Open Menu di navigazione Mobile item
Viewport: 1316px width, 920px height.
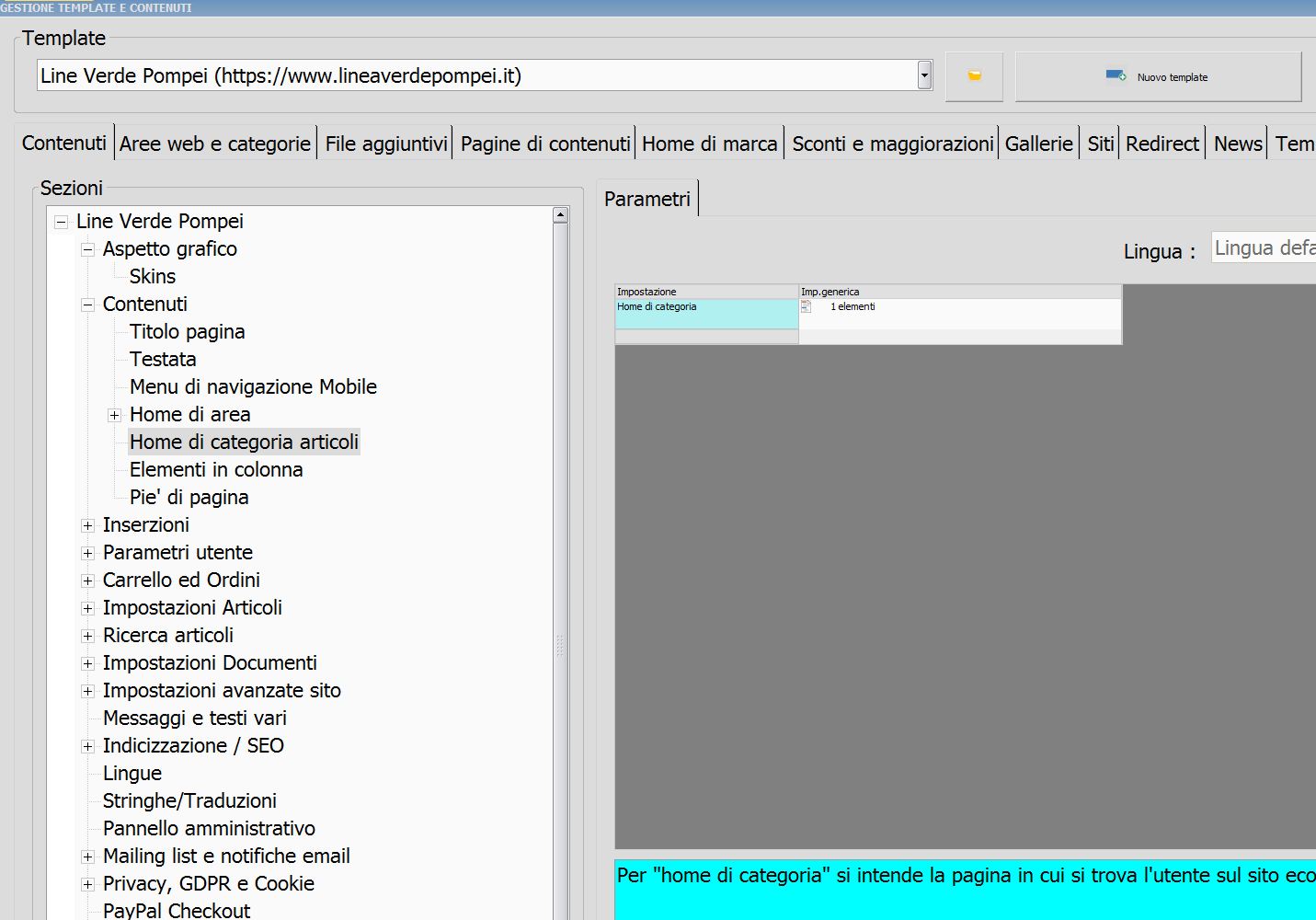click(x=253, y=386)
